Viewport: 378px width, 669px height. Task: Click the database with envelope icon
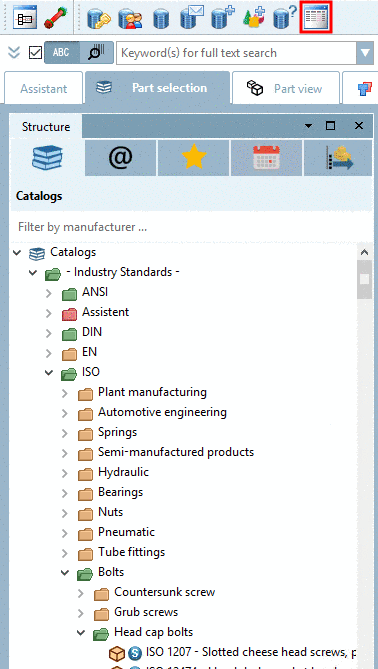192,18
